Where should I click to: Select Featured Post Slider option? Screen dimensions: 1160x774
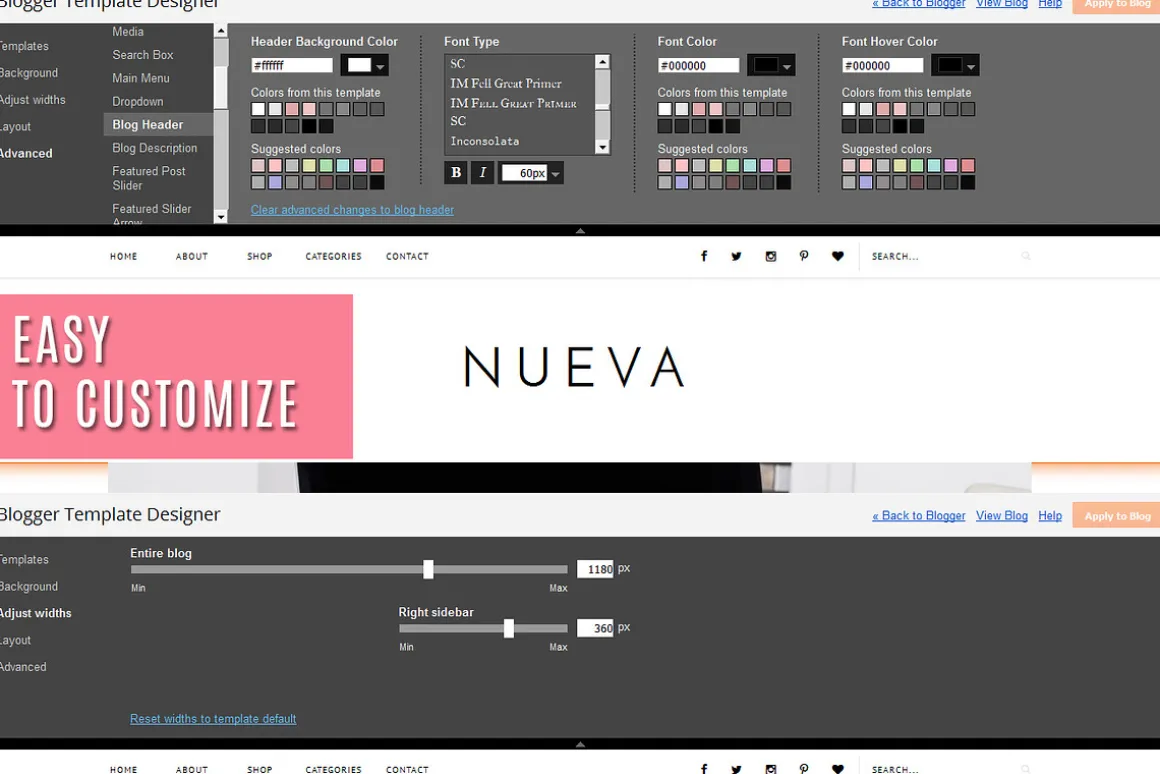pyautogui.click(x=149, y=178)
